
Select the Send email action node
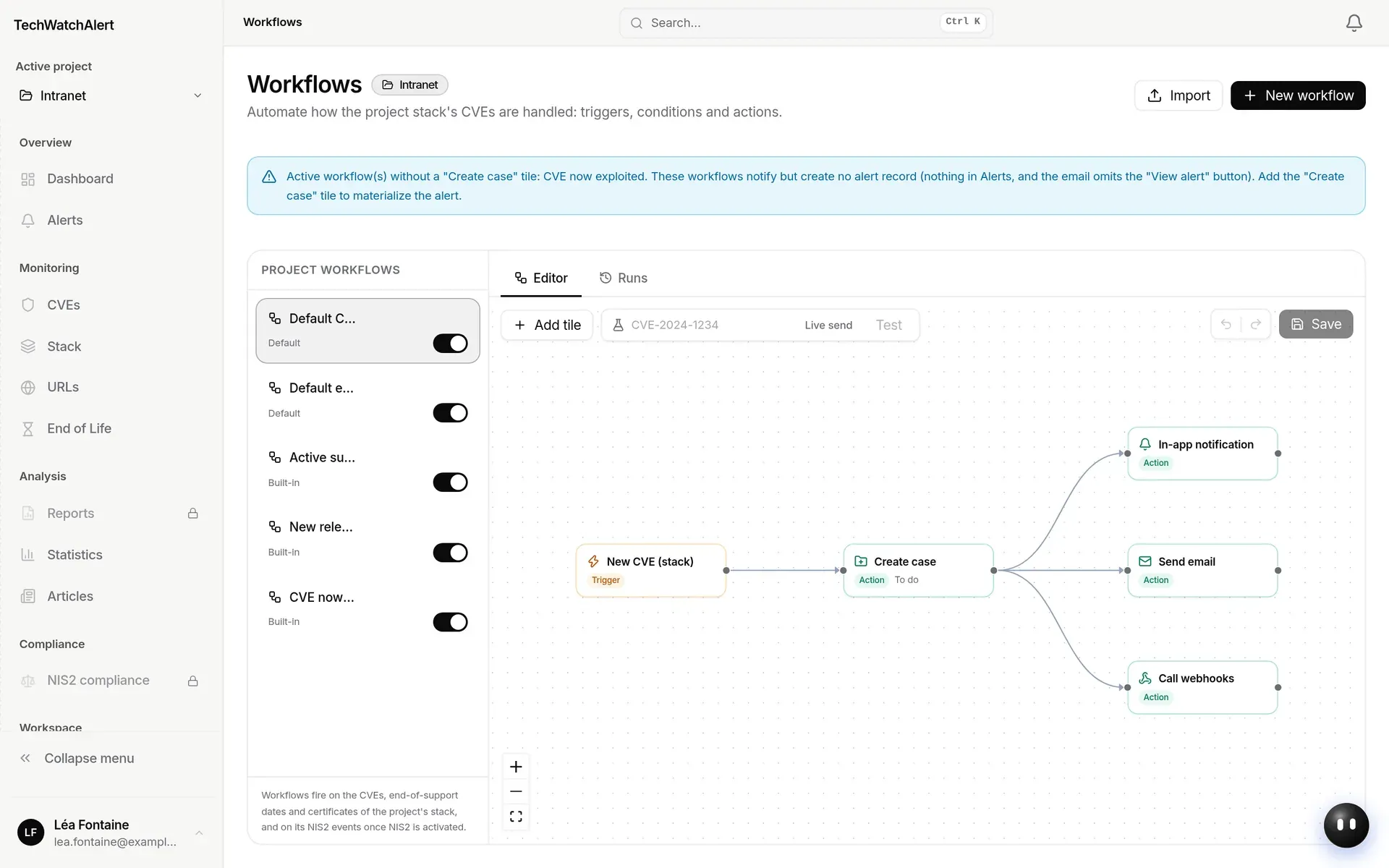(1202, 570)
